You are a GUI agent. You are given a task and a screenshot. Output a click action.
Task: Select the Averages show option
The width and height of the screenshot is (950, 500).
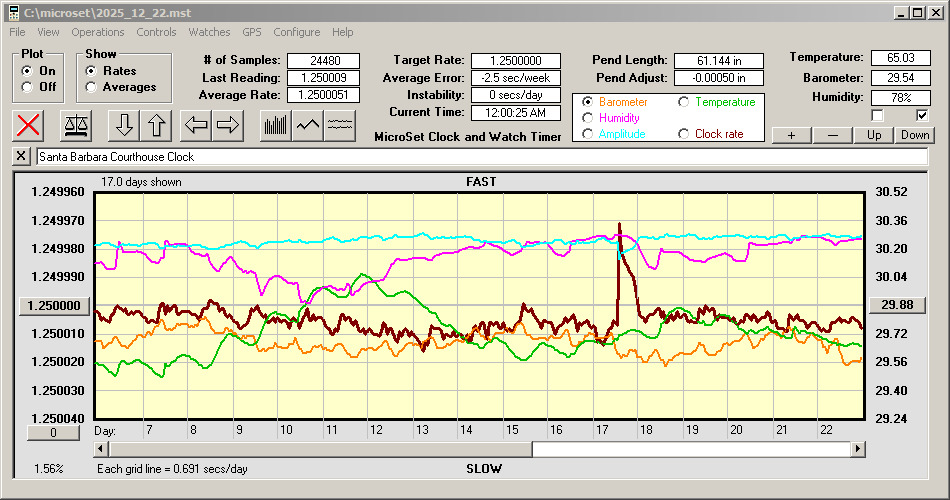[92, 87]
